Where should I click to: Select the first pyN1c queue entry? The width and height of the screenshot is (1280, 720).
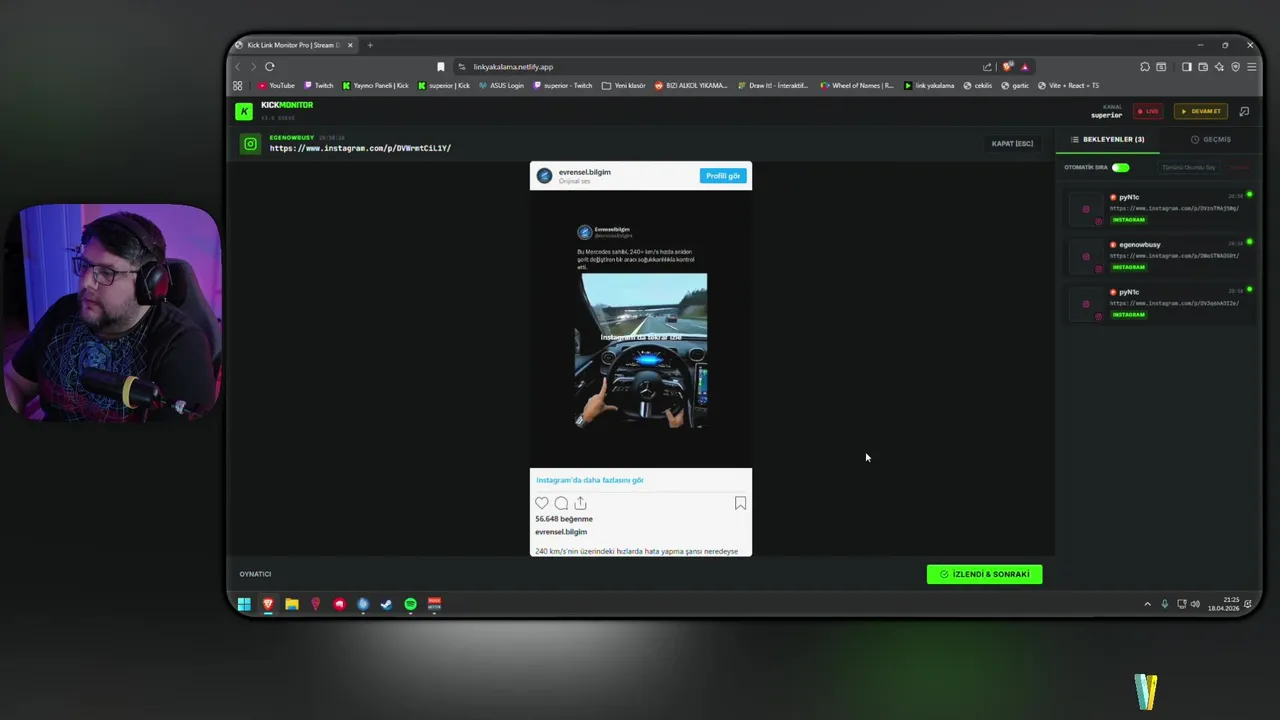point(1160,208)
